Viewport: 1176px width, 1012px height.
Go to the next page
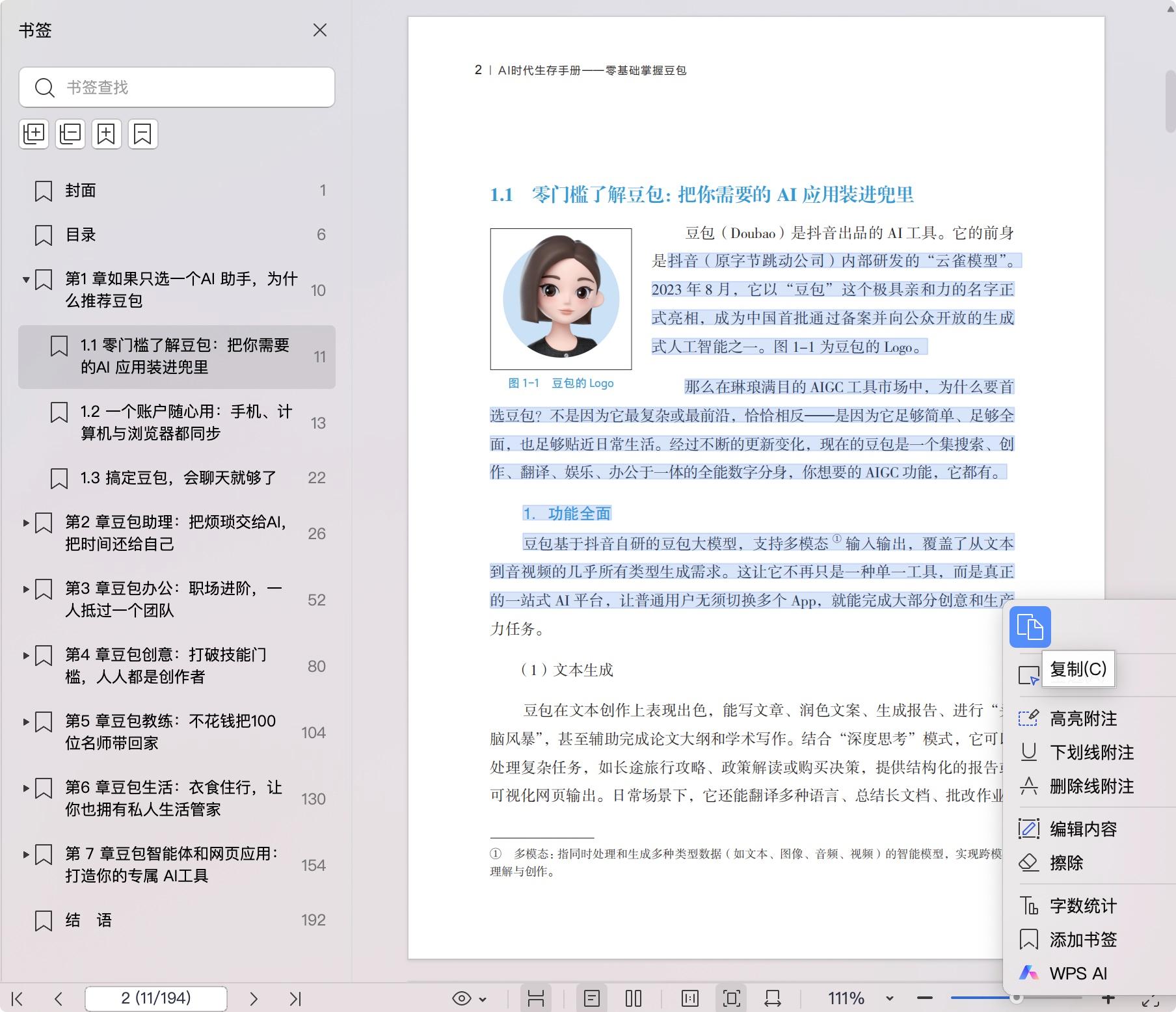[x=254, y=998]
